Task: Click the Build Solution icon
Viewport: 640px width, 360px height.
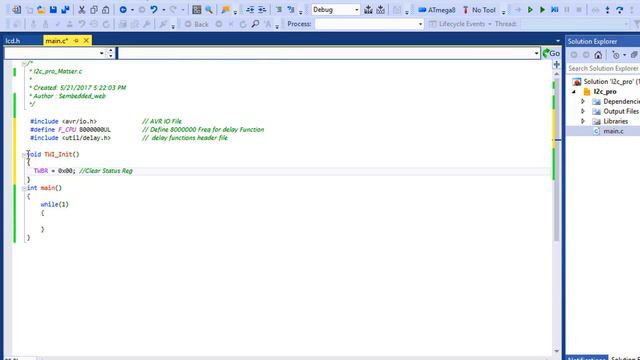Action: (368, 9)
